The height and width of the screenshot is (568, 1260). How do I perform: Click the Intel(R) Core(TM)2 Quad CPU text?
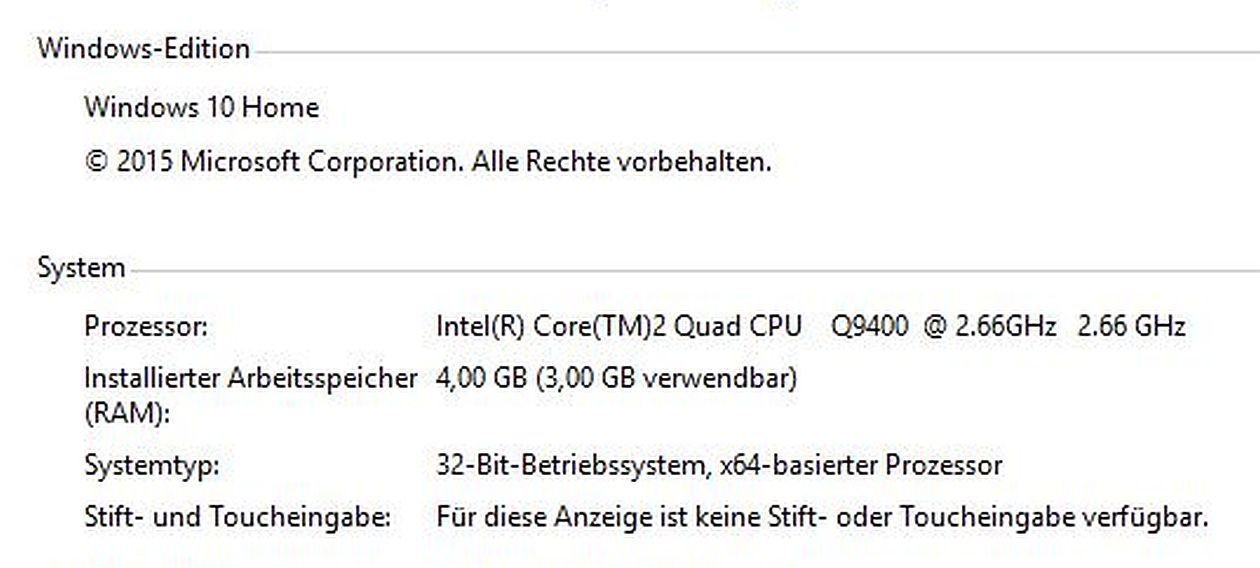point(618,327)
